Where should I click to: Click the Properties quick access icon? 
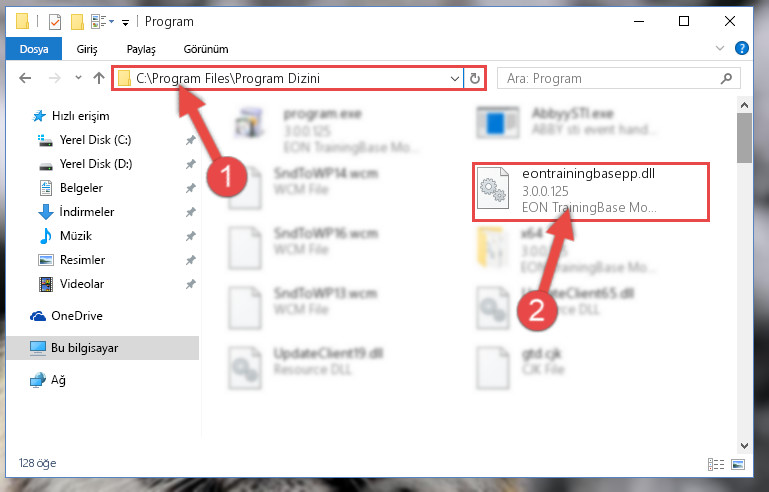point(55,22)
